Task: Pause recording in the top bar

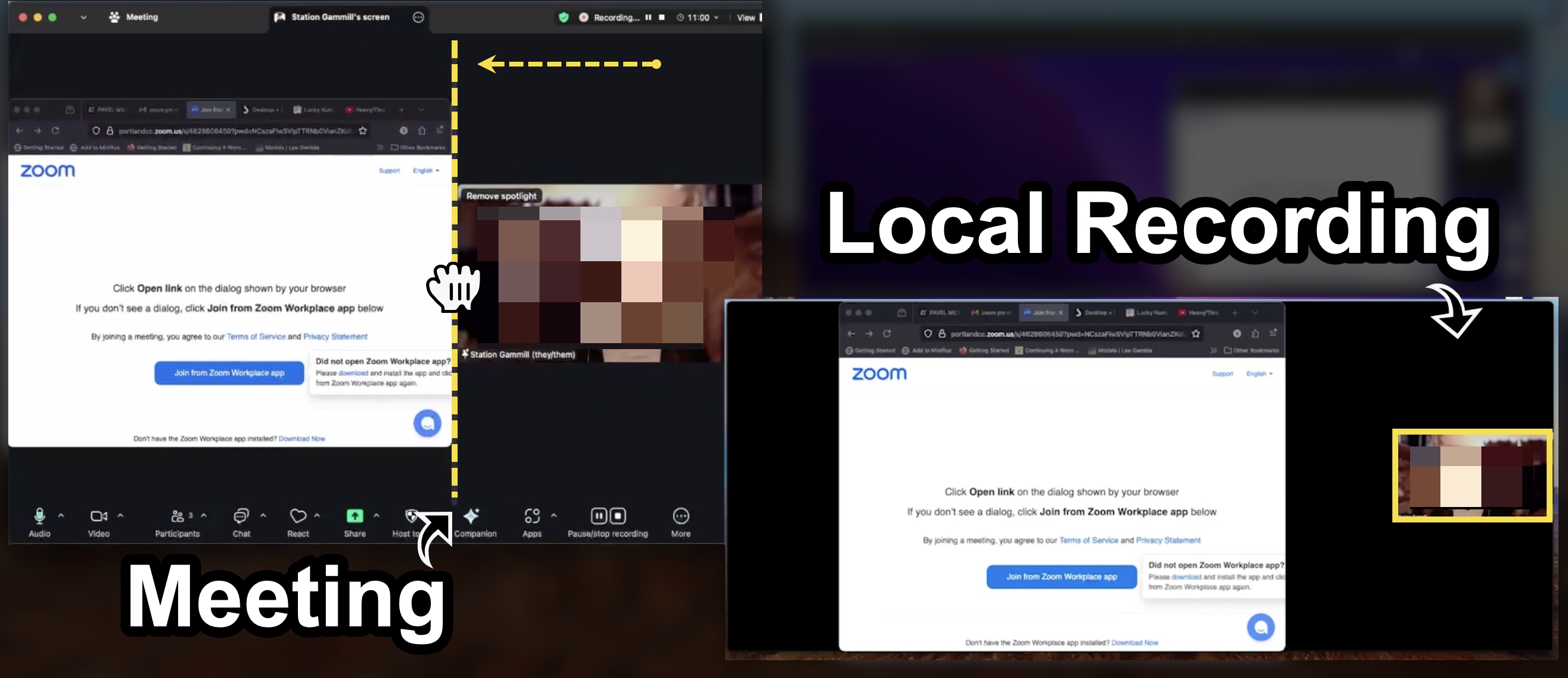Action: (x=648, y=17)
